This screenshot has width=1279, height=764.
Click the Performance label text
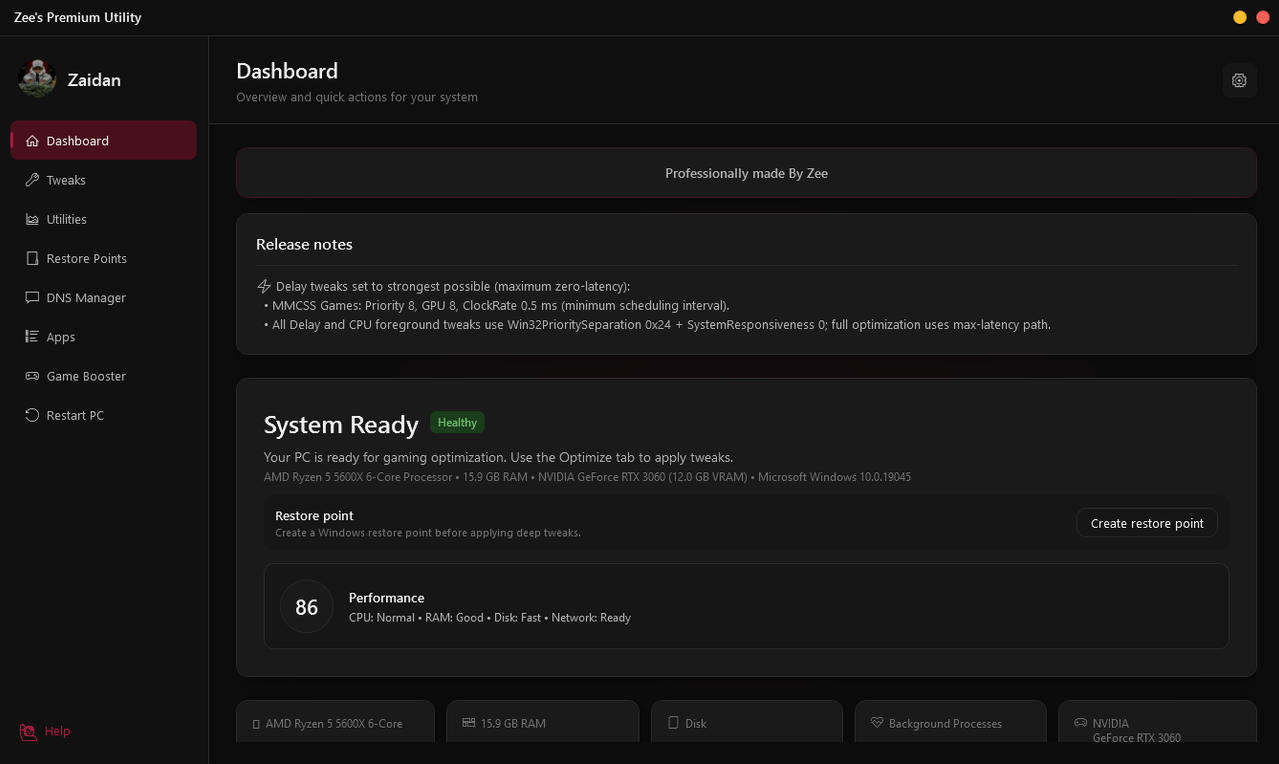(x=386, y=598)
